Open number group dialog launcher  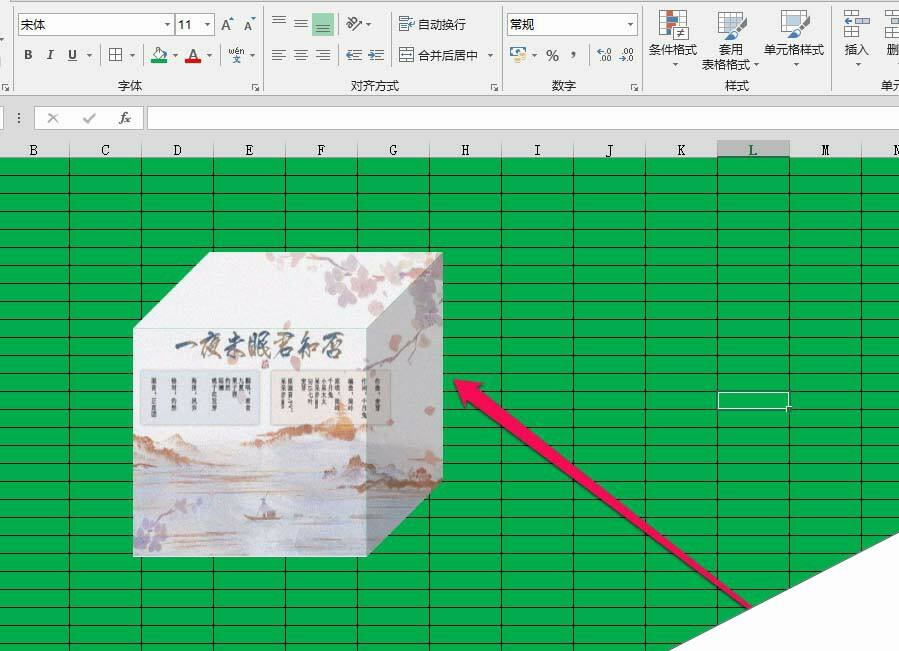point(634,88)
